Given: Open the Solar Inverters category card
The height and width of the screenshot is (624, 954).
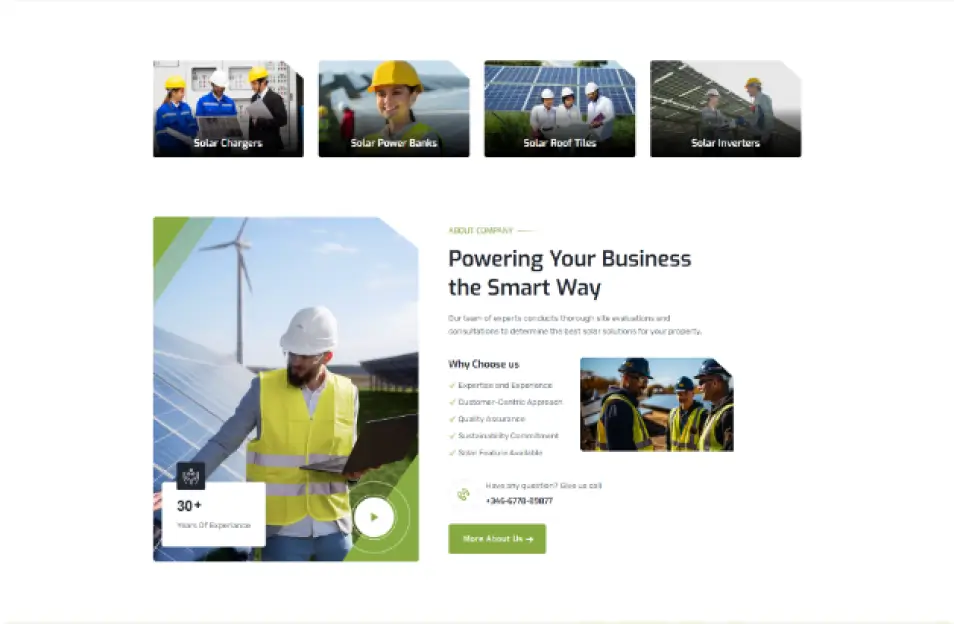Looking at the screenshot, I should click(725, 109).
